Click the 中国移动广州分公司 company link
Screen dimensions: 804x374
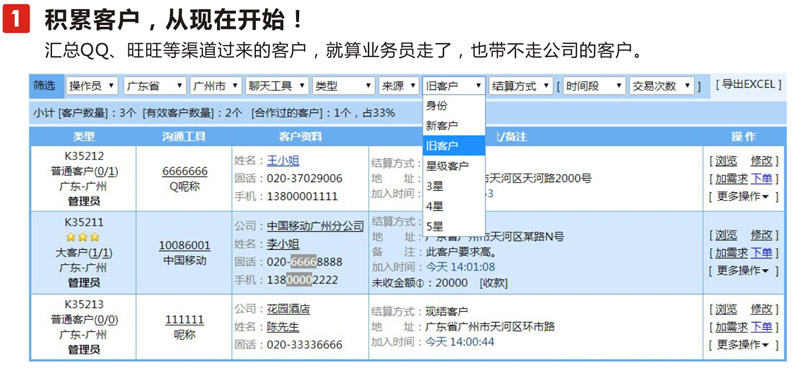click(315, 226)
